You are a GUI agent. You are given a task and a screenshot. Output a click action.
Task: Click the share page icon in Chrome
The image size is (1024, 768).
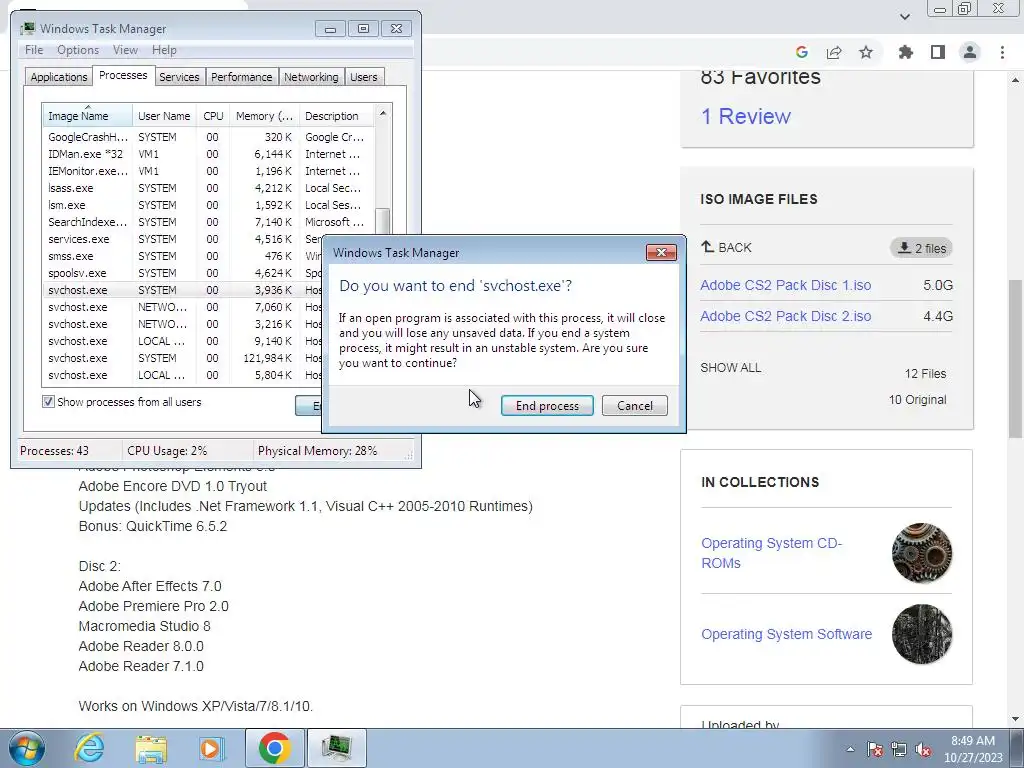tap(834, 52)
